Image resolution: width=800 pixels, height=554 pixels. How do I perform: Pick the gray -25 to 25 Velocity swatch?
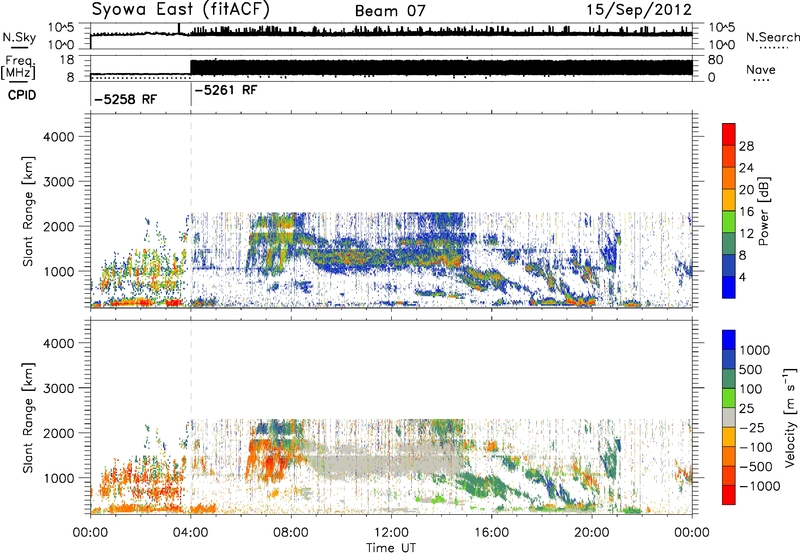point(729,418)
